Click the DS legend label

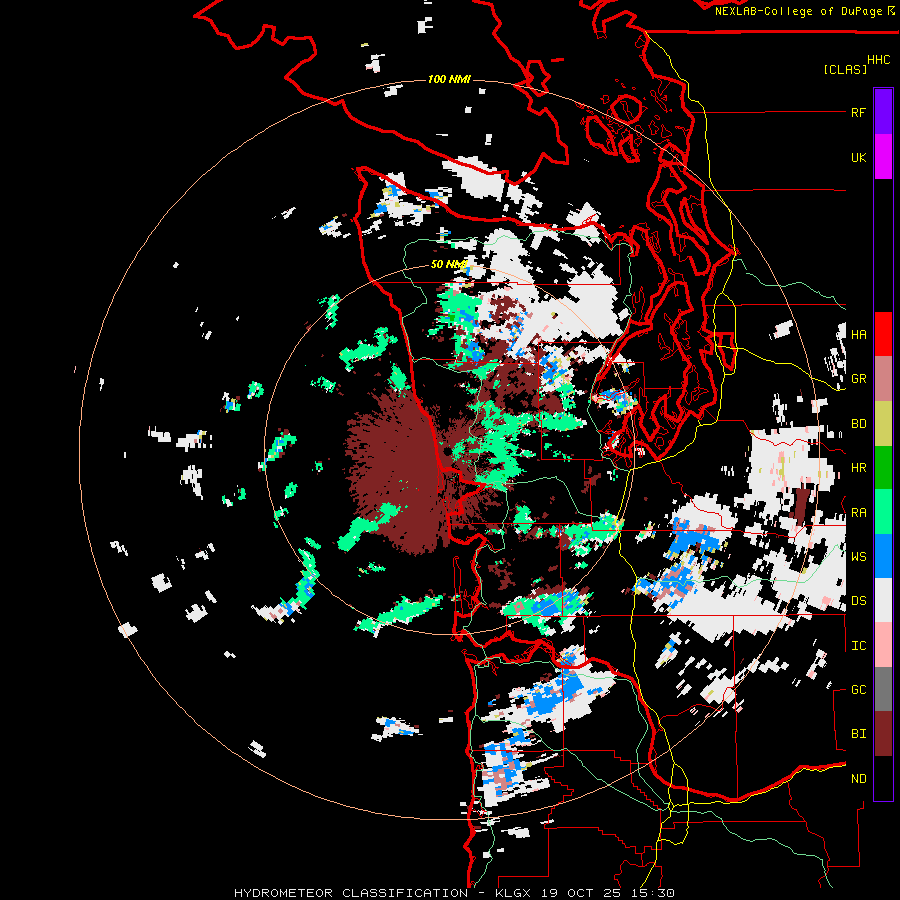[858, 600]
